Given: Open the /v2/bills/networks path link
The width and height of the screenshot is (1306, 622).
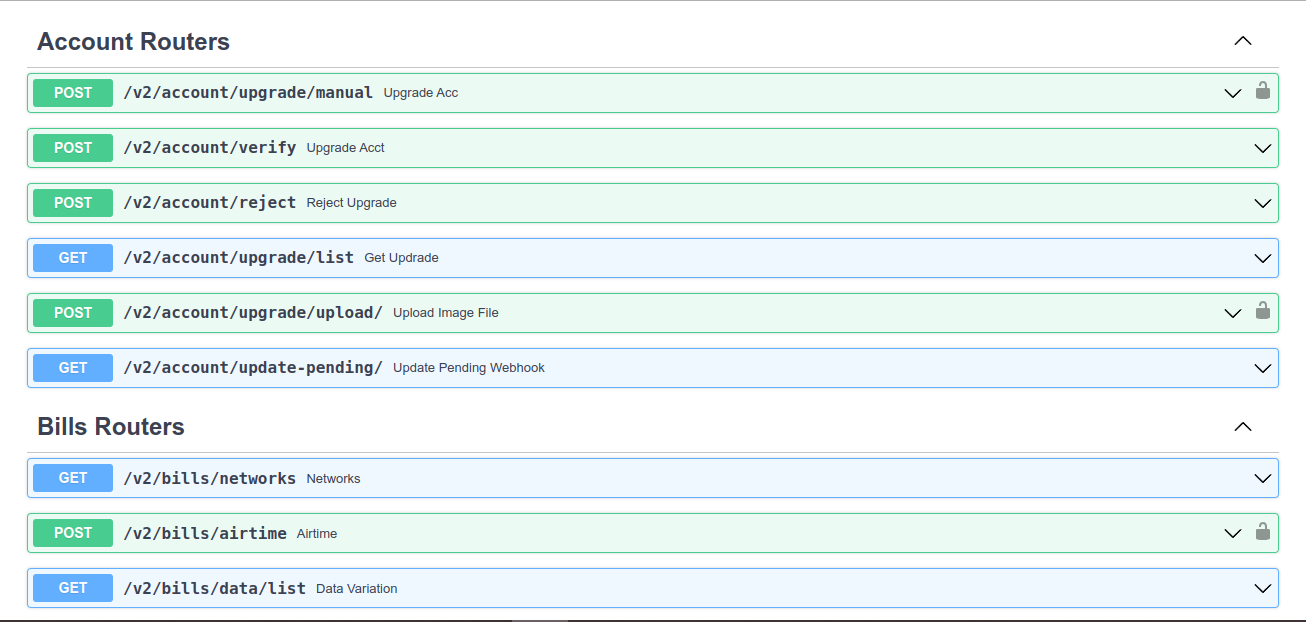Looking at the screenshot, I should point(210,478).
